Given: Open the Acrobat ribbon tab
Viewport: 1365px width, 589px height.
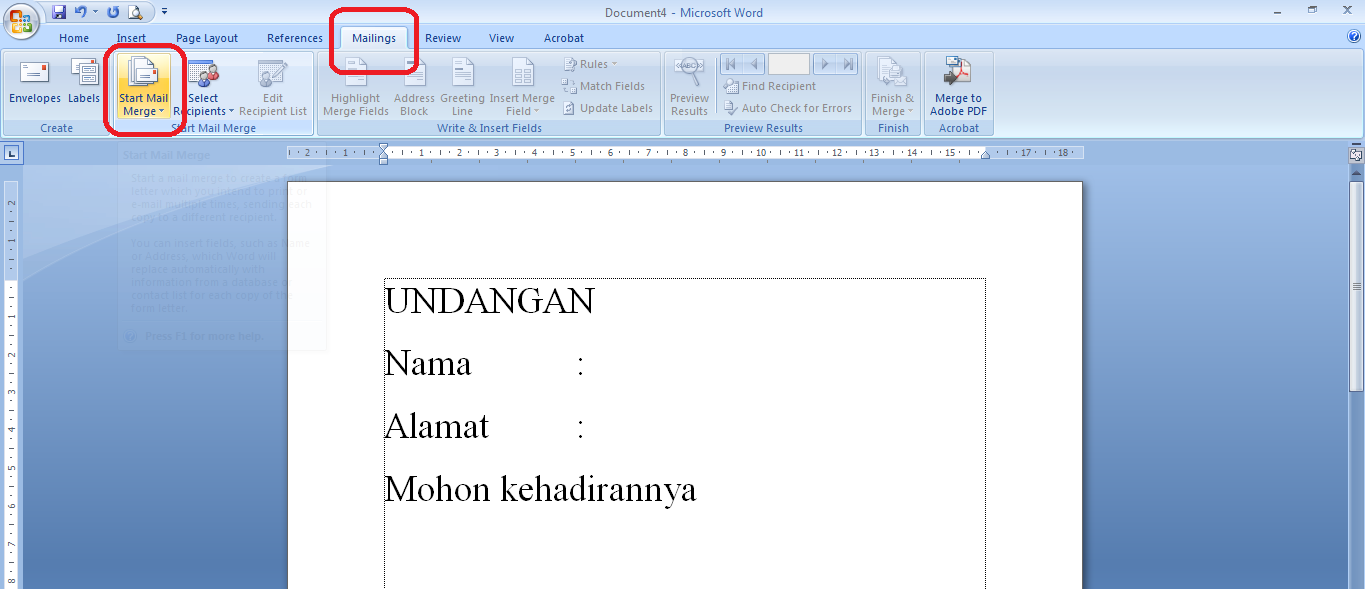Looking at the screenshot, I should tap(563, 37).
